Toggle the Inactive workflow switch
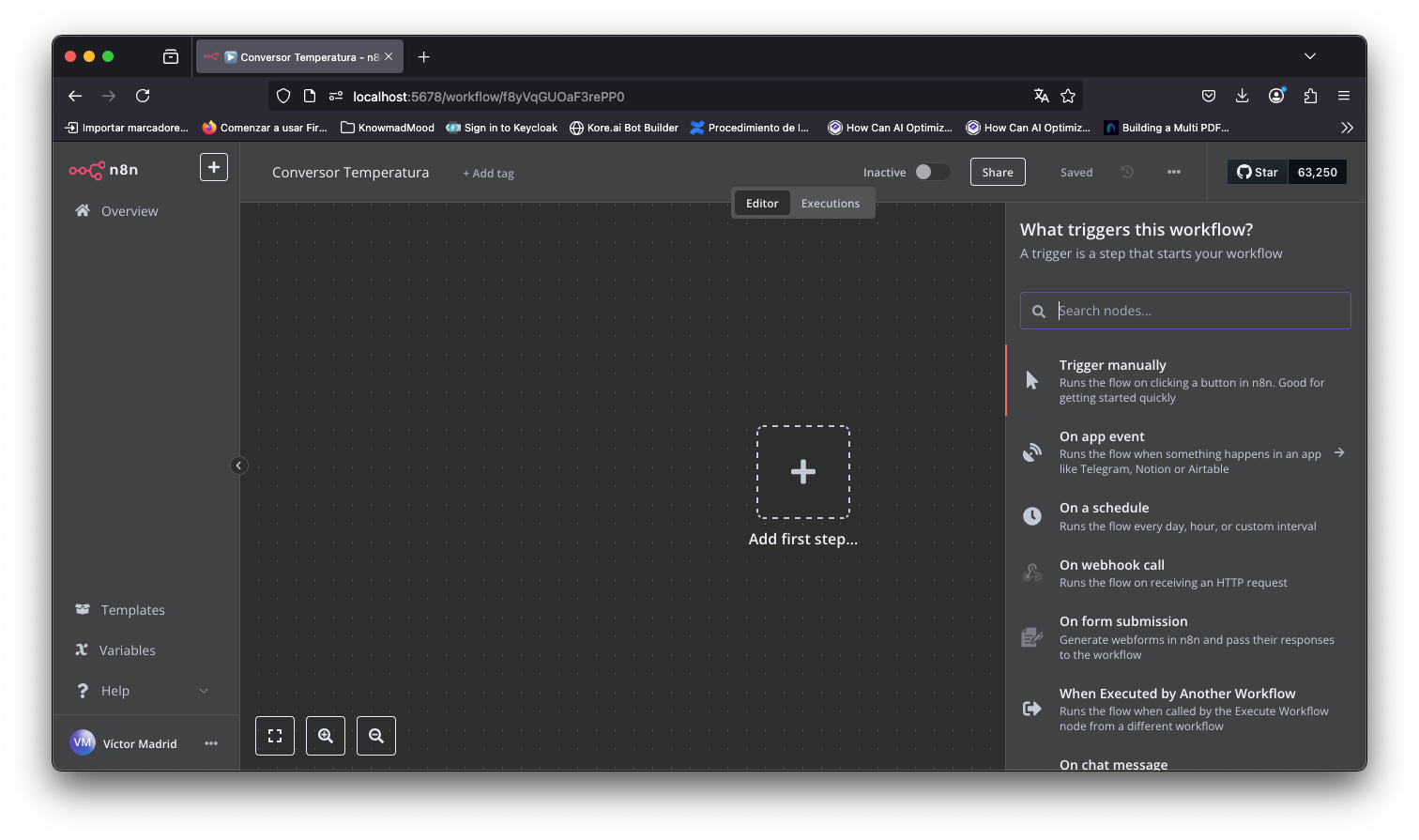 click(x=932, y=172)
